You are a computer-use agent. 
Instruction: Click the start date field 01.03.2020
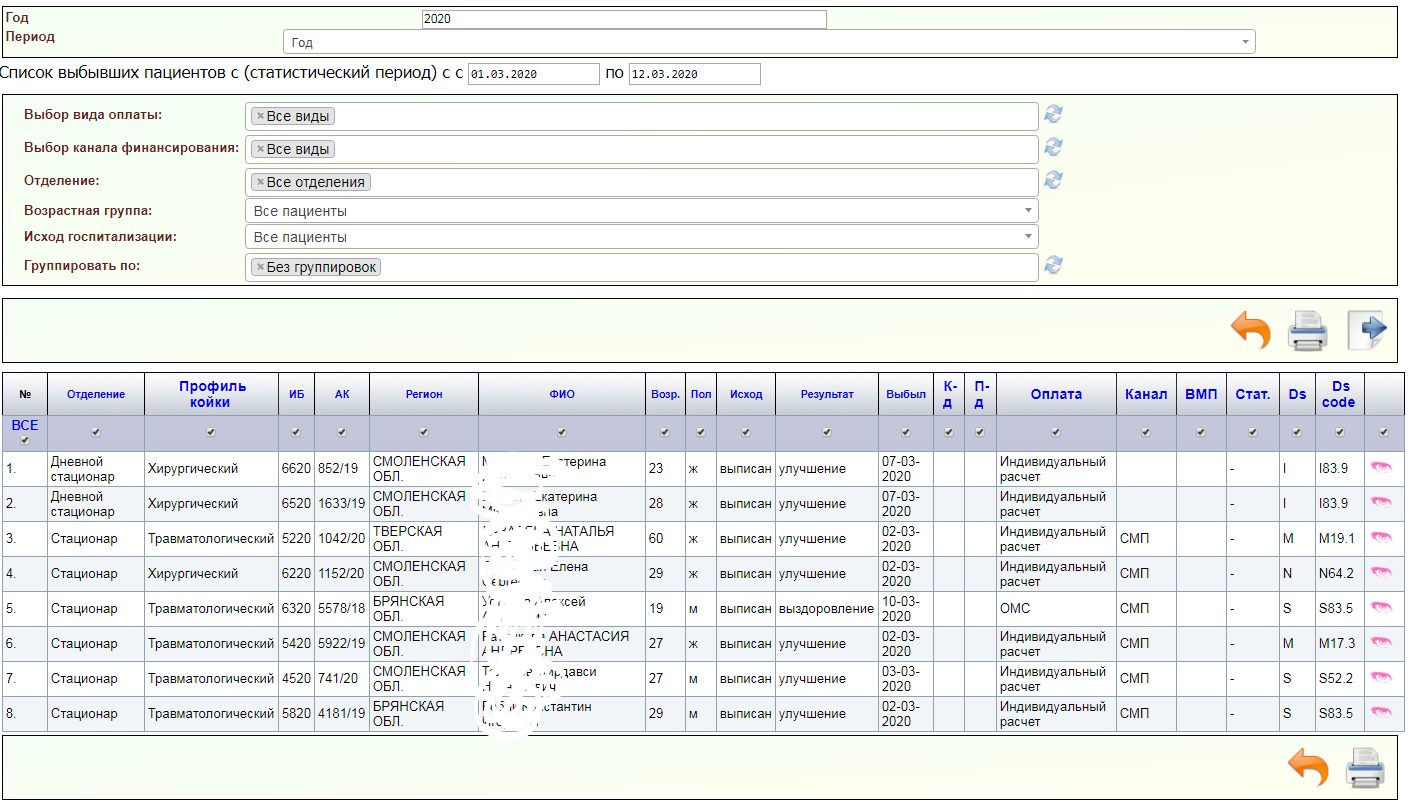tap(533, 74)
